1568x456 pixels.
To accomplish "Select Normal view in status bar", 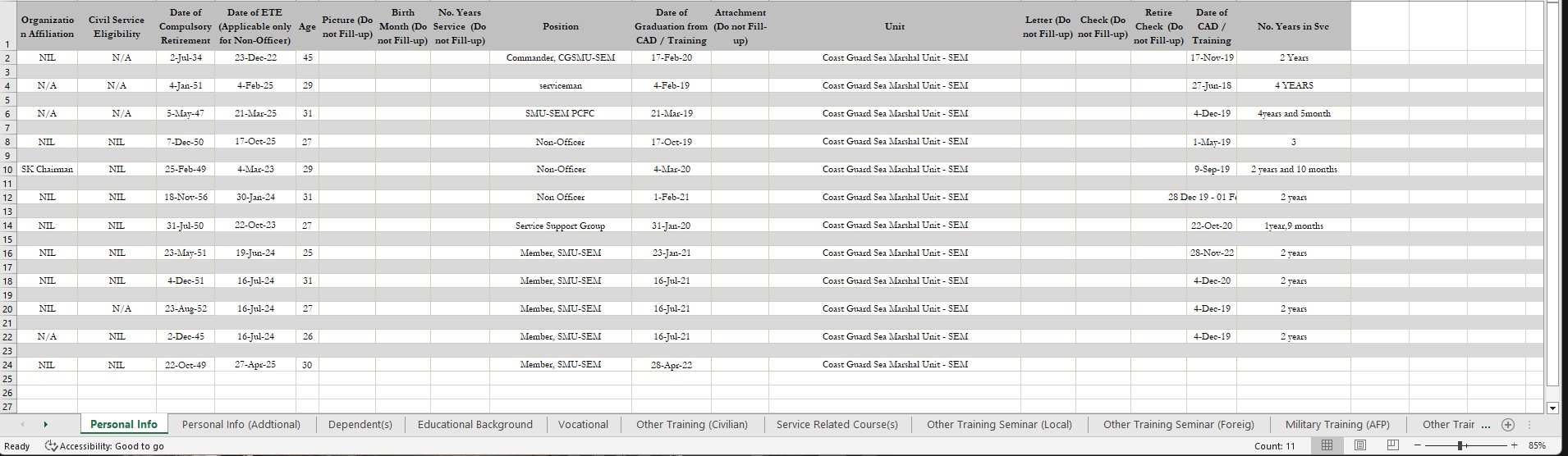I will 1327,445.
